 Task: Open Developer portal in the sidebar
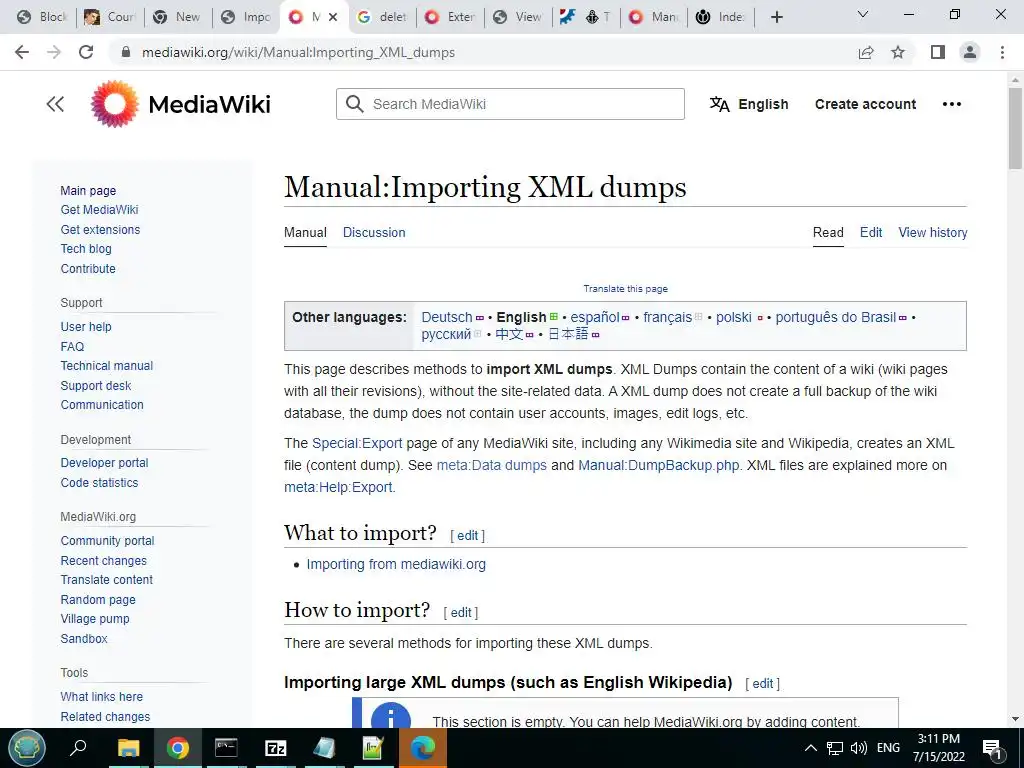(x=104, y=462)
